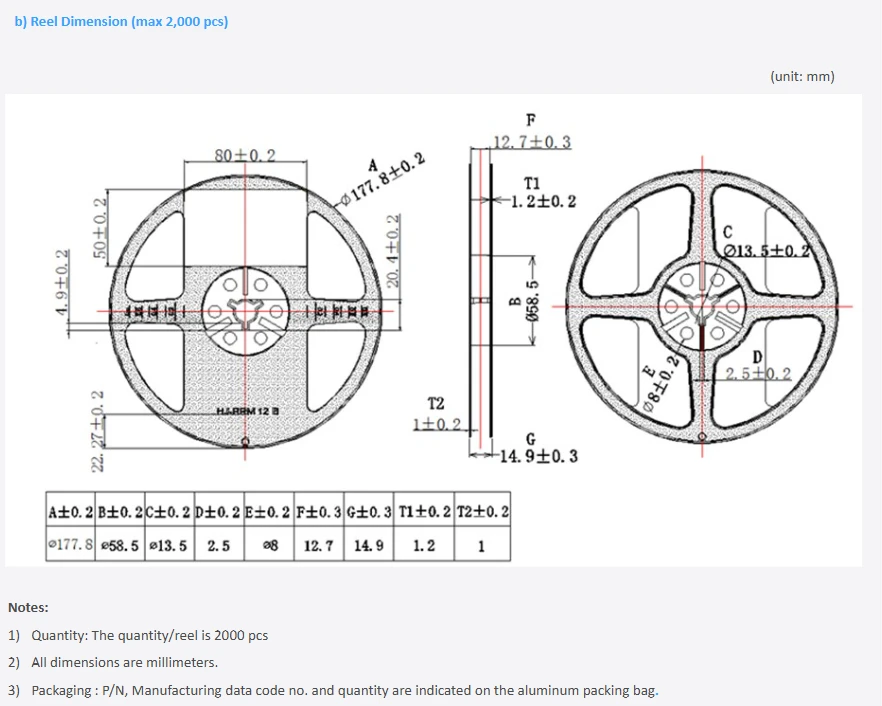
Task: Click the HJ-RRM 12 B reel marking
Action: [248, 411]
